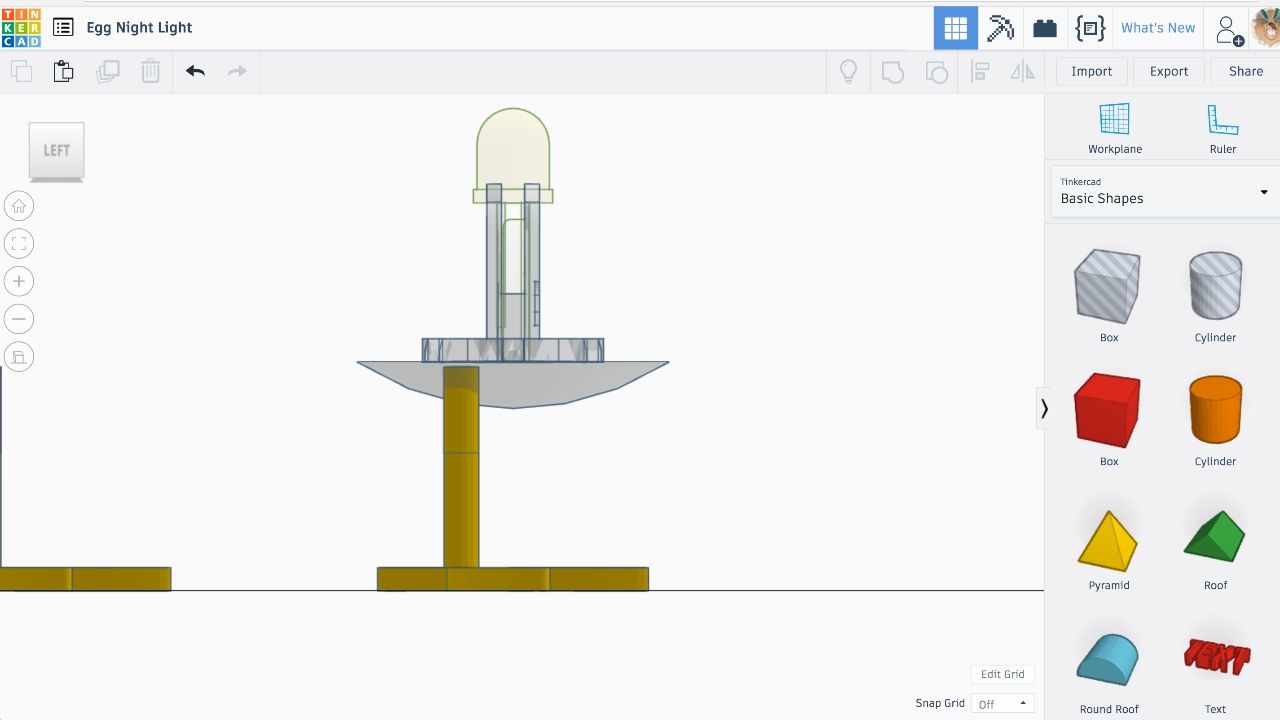Open the Shape Generators code icon
Screen dimensions: 1280x720
point(1090,28)
